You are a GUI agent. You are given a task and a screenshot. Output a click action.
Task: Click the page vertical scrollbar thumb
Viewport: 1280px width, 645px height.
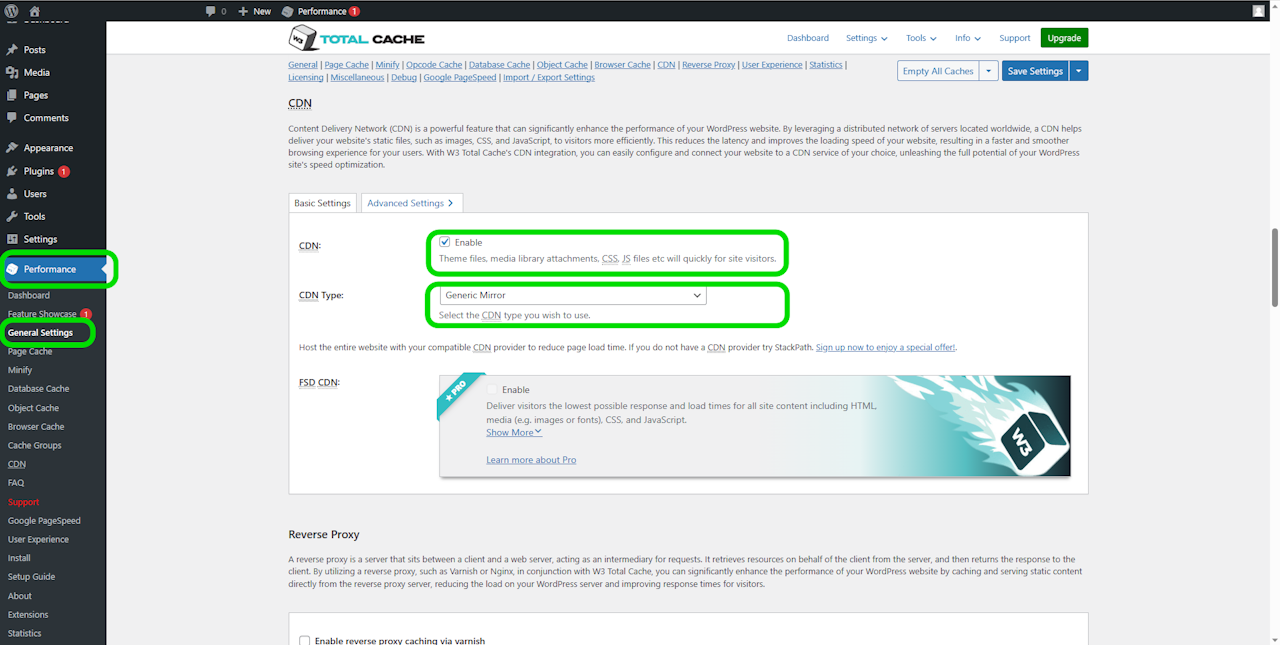1274,268
